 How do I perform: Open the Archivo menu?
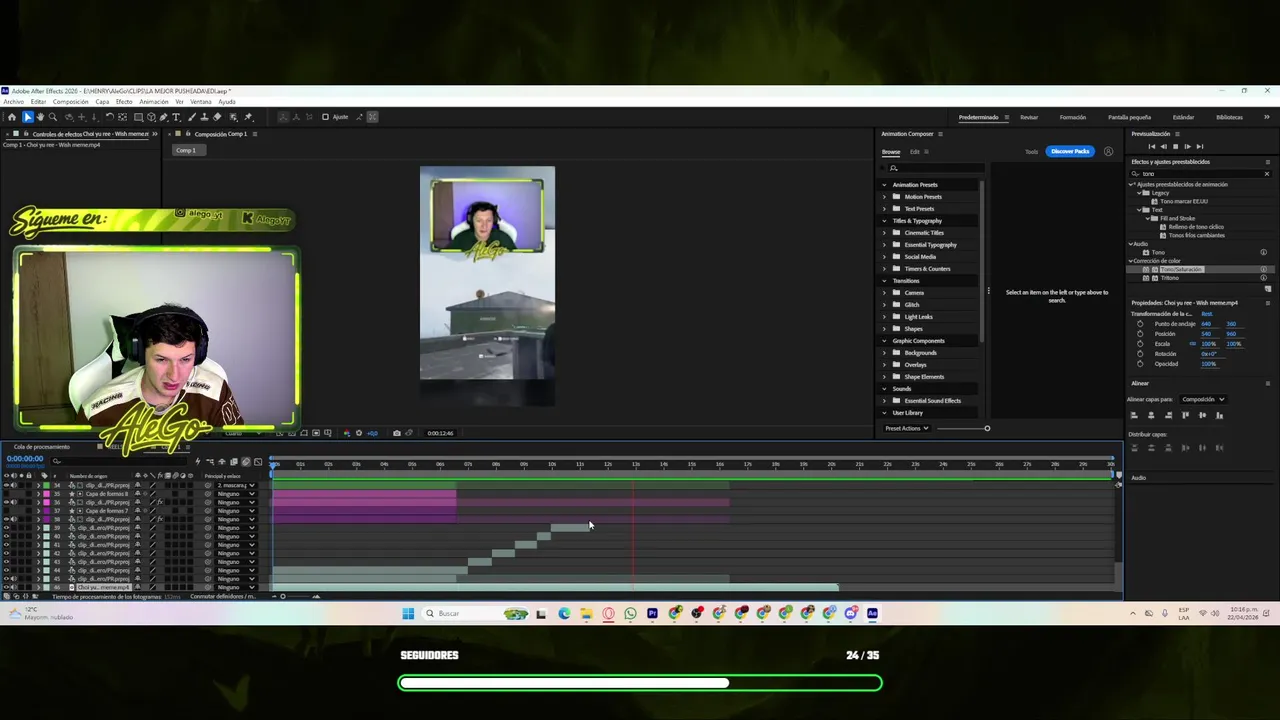13,101
